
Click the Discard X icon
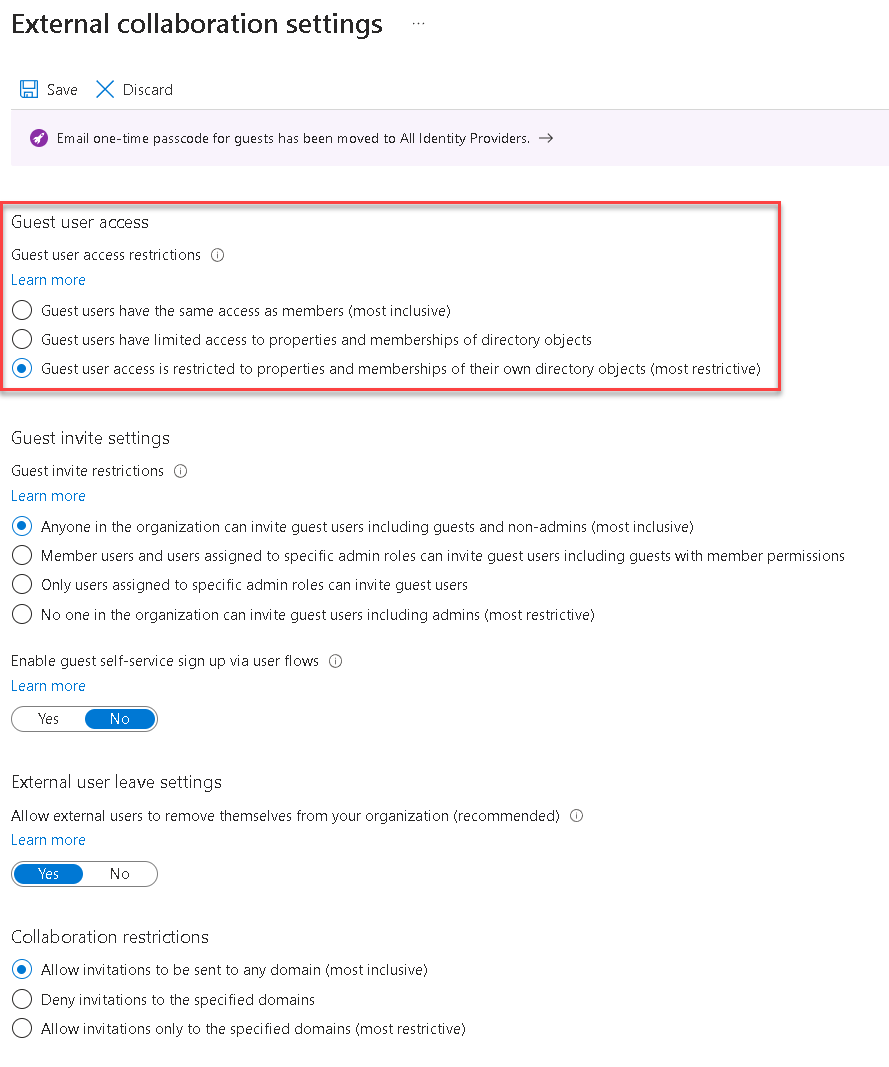click(x=105, y=89)
